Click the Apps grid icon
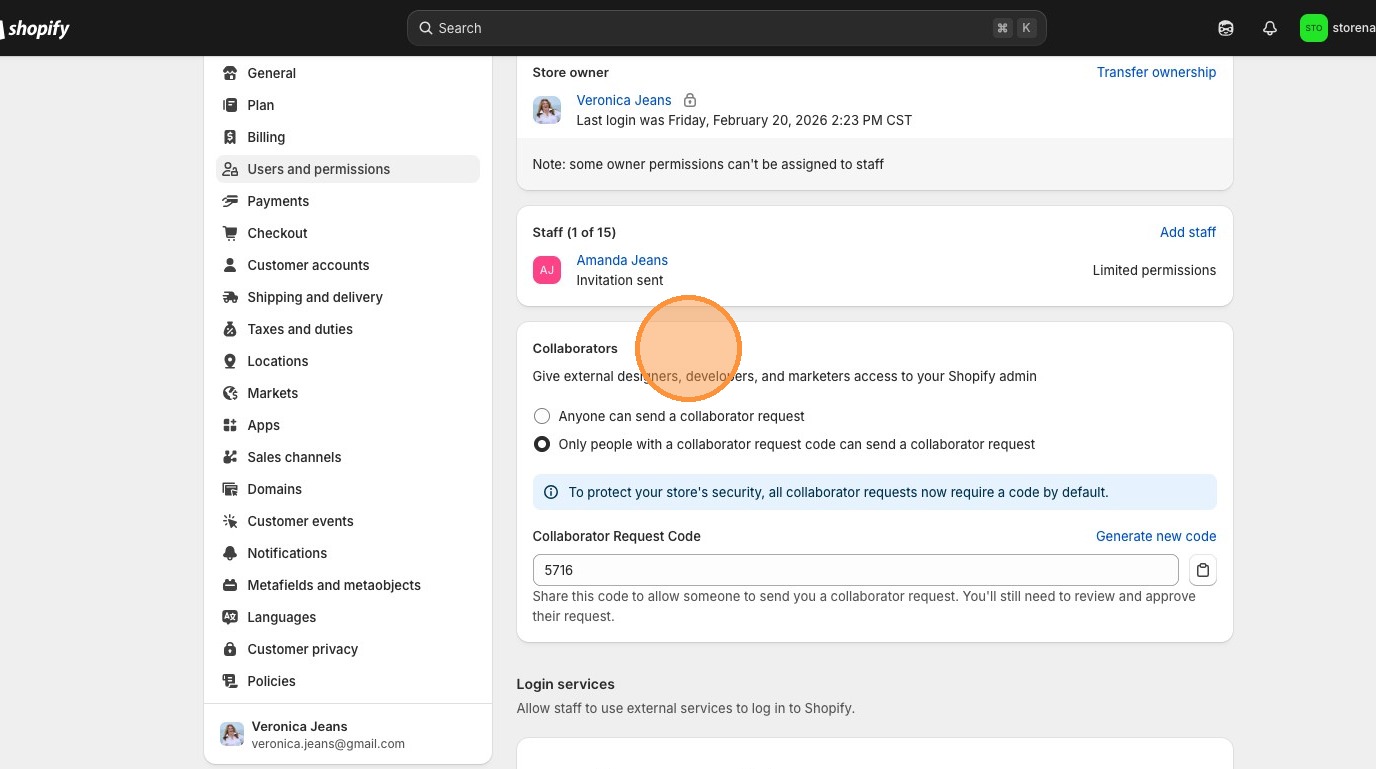The height and width of the screenshot is (769, 1376). tap(230, 425)
